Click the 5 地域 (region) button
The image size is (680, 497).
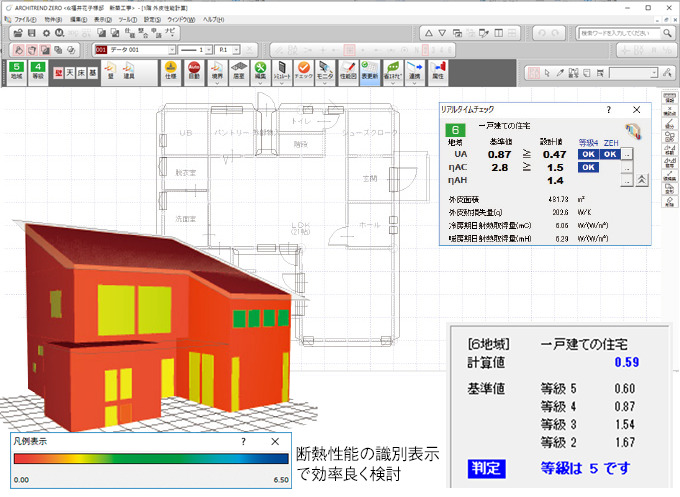tap(16, 72)
